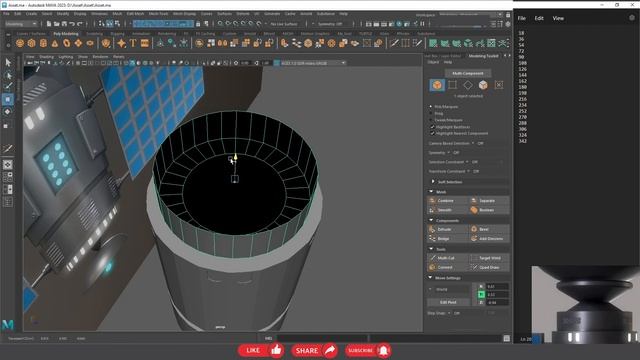The height and width of the screenshot is (360, 640).
Task: Open the Step Snap dropdown
Action: [x=449, y=313]
